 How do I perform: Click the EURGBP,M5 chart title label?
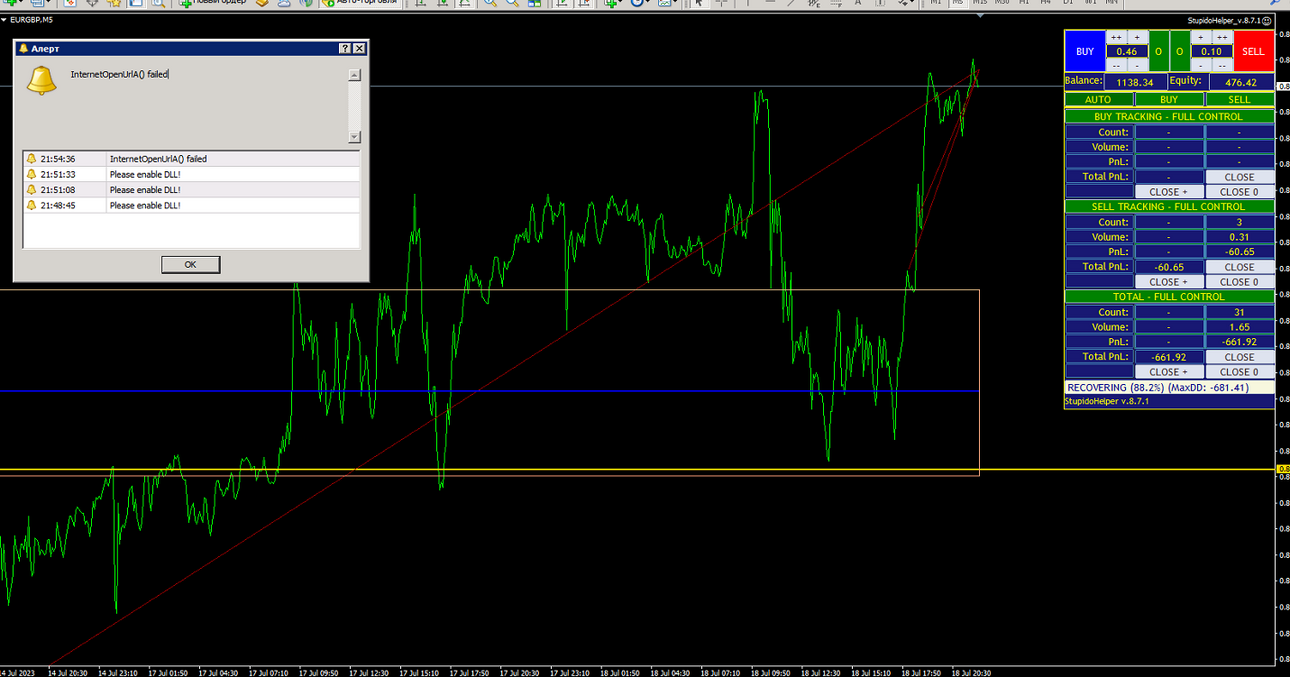click(32, 20)
